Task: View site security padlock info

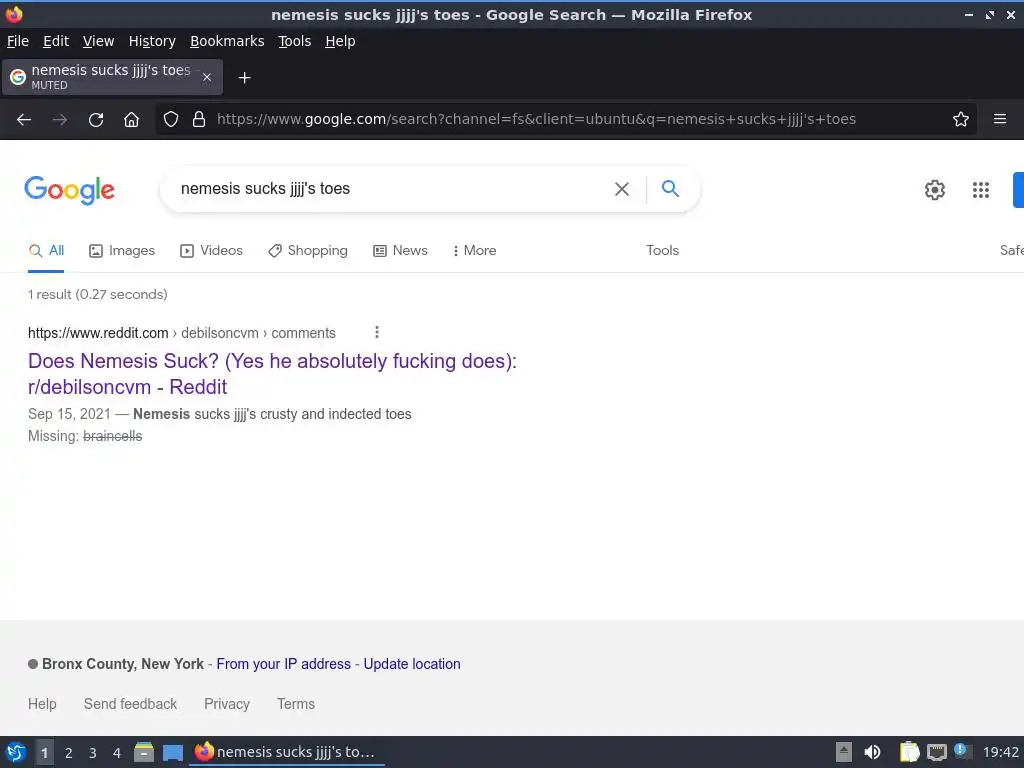Action: [199, 120]
